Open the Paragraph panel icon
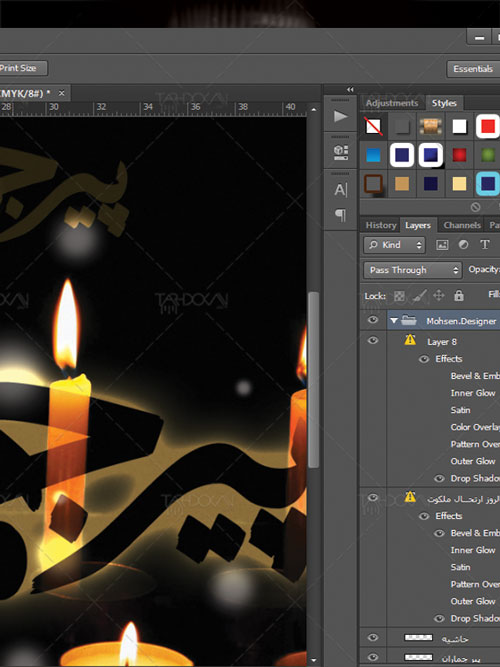Screen dimensions: 500x667 tap(340, 215)
